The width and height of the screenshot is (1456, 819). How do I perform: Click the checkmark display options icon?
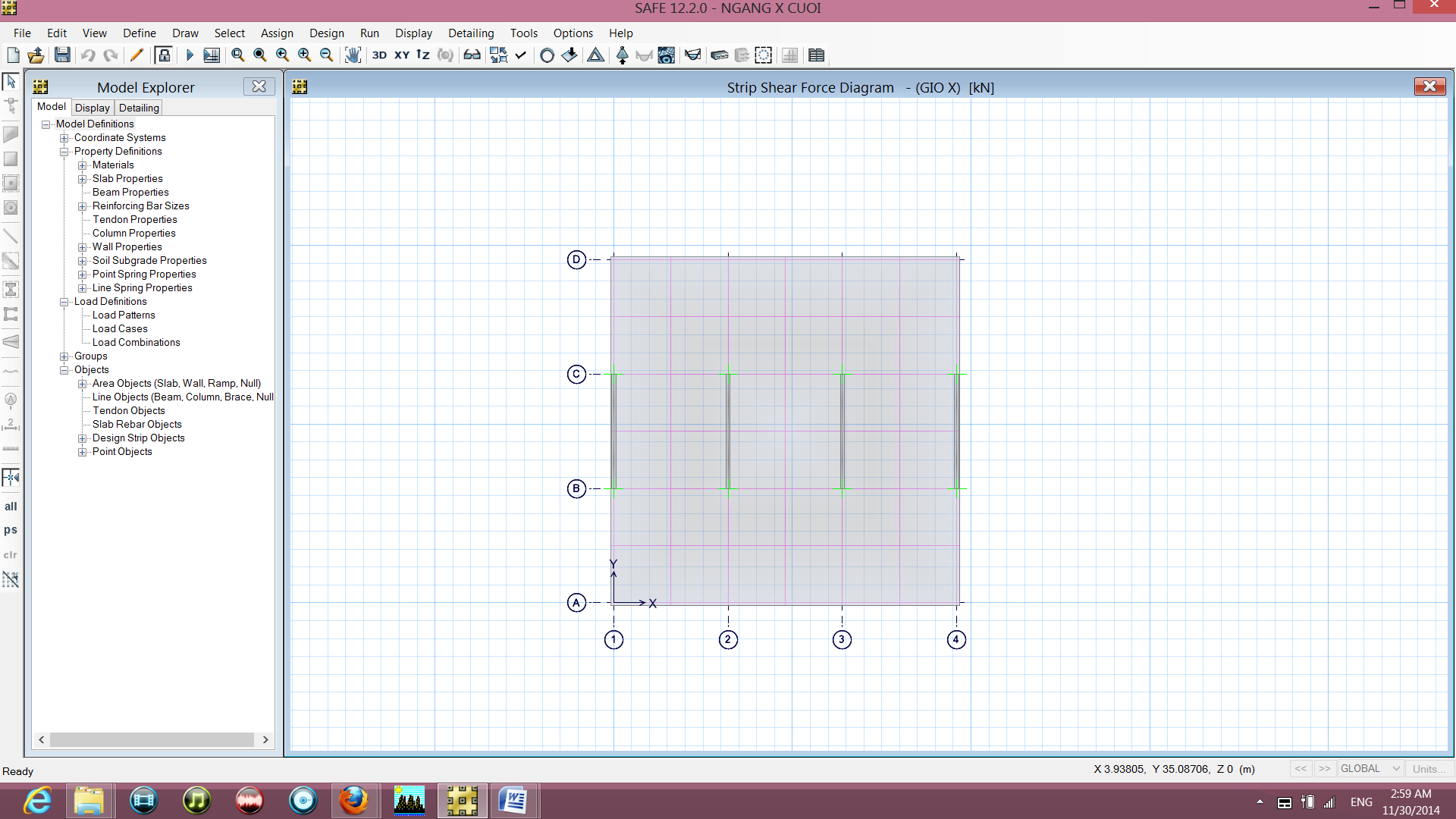click(x=520, y=55)
